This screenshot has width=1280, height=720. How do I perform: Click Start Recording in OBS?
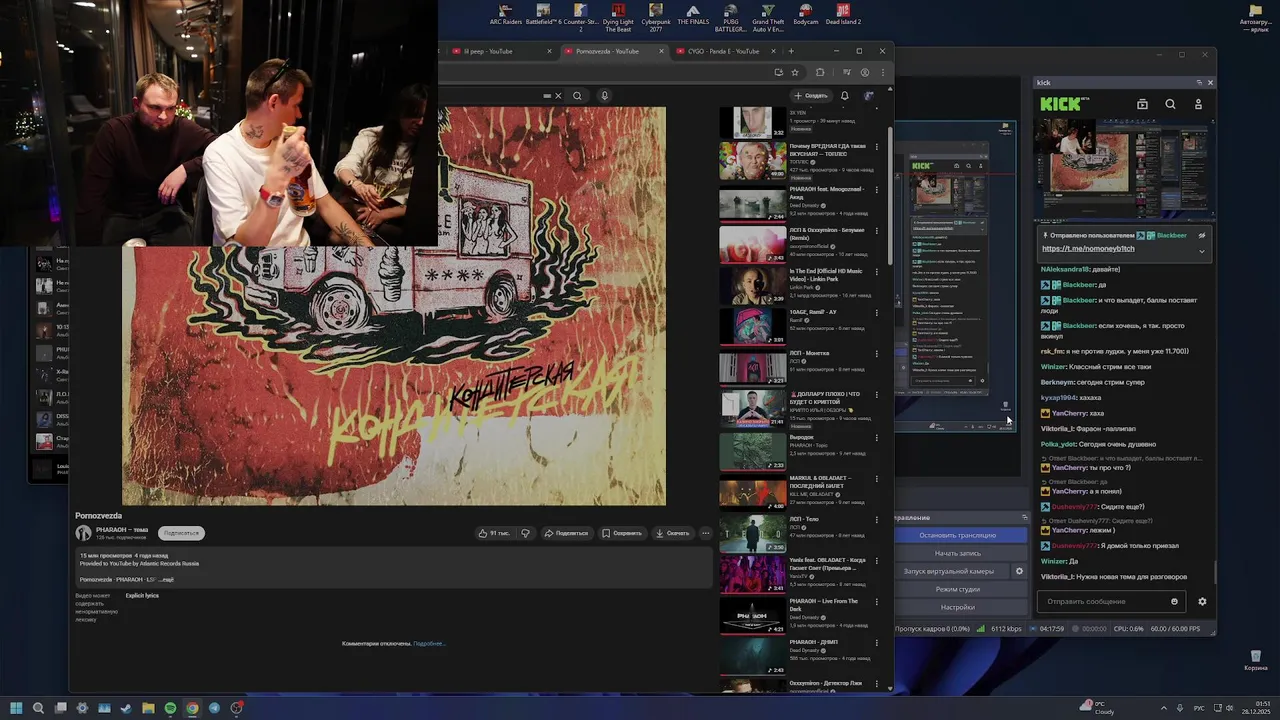(958, 553)
